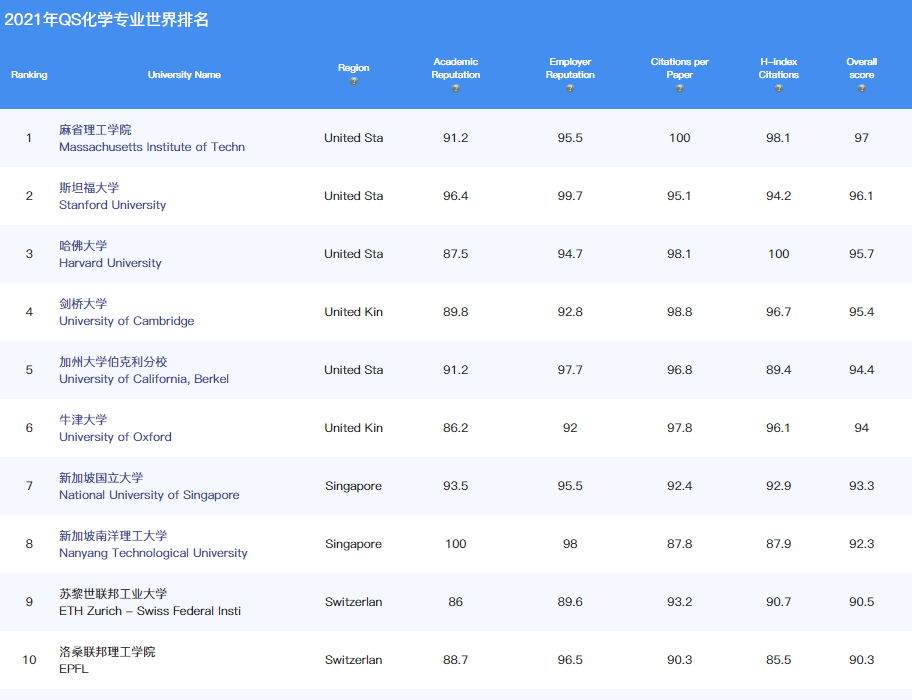
Task: Click the help icon under Citations per Paper
Action: (x=679, y=89)
